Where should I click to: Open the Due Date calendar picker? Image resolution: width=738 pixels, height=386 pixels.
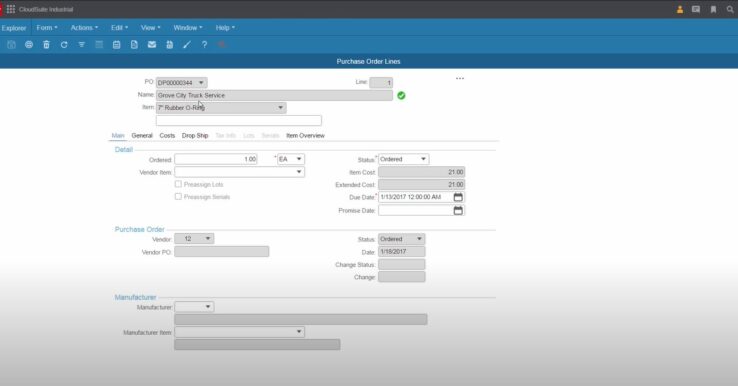(458, 197)
